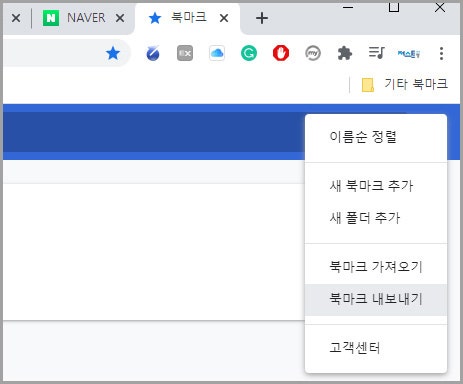Click the gray EX extension icon
Screen dimensions: 463x384
tap(185, 53)
